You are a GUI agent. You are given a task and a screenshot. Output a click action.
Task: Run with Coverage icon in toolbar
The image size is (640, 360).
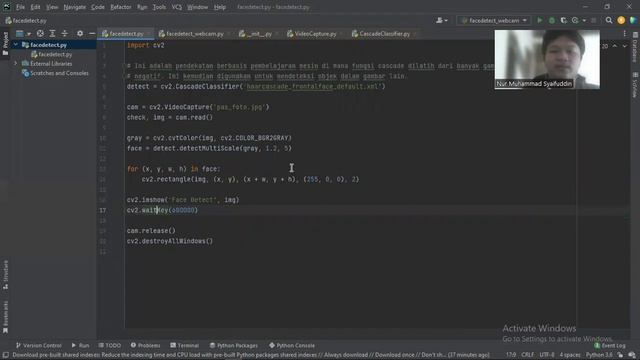pyautogui.click(x=564, y=20)
